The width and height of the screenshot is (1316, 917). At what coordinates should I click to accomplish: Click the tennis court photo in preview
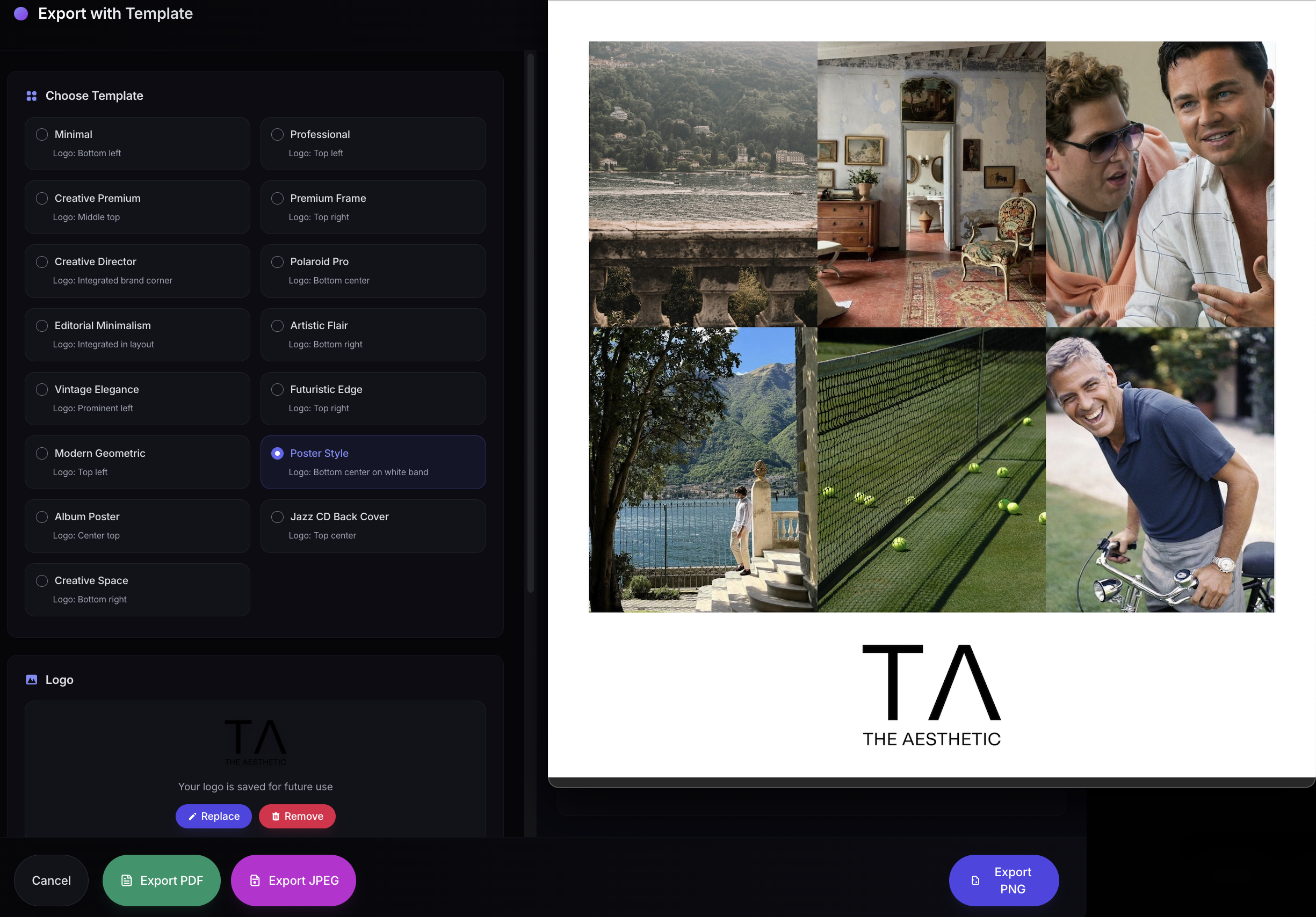pos(931,470)
